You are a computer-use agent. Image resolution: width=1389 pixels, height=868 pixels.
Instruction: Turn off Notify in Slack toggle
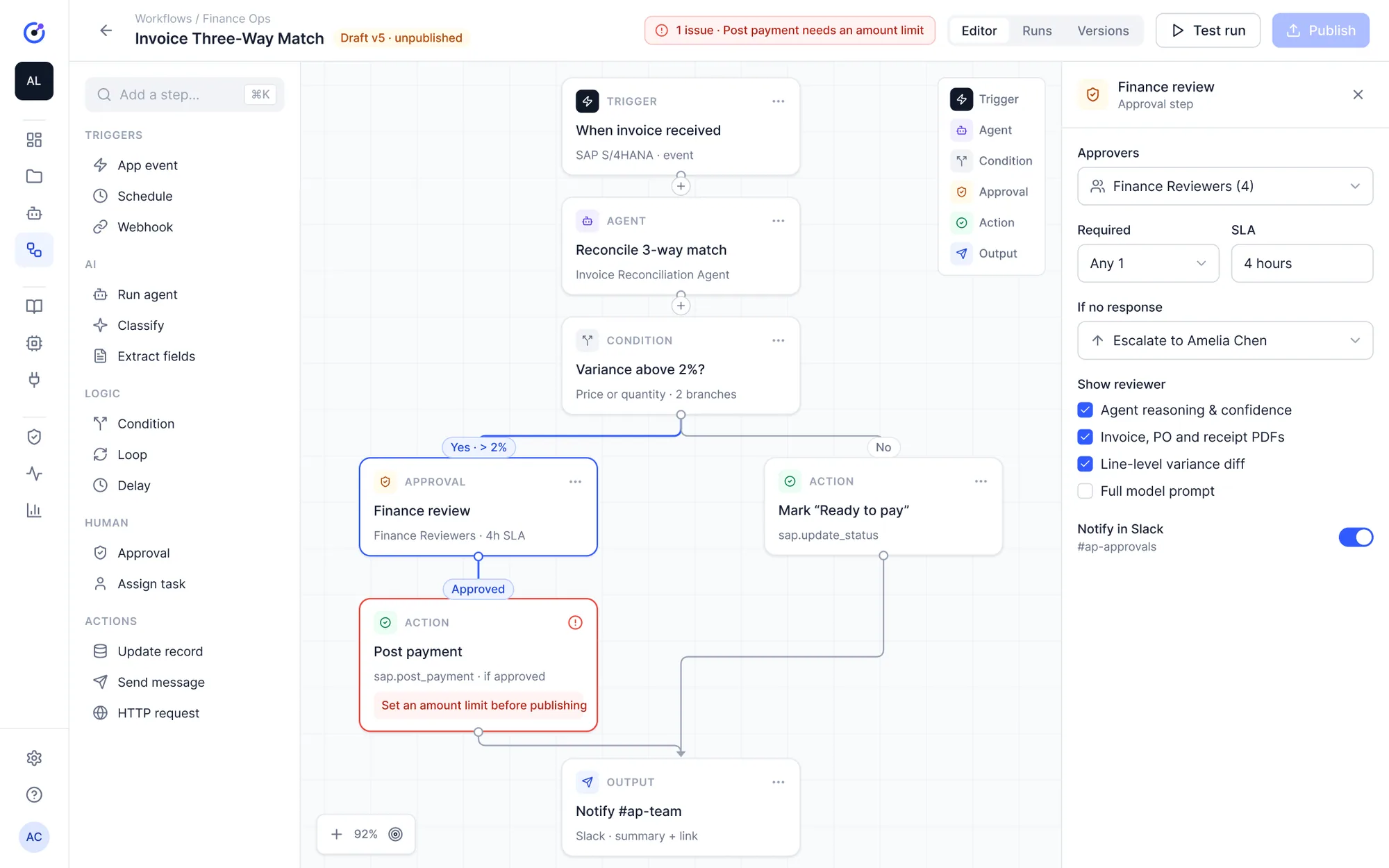click(x=1356, y=537)
